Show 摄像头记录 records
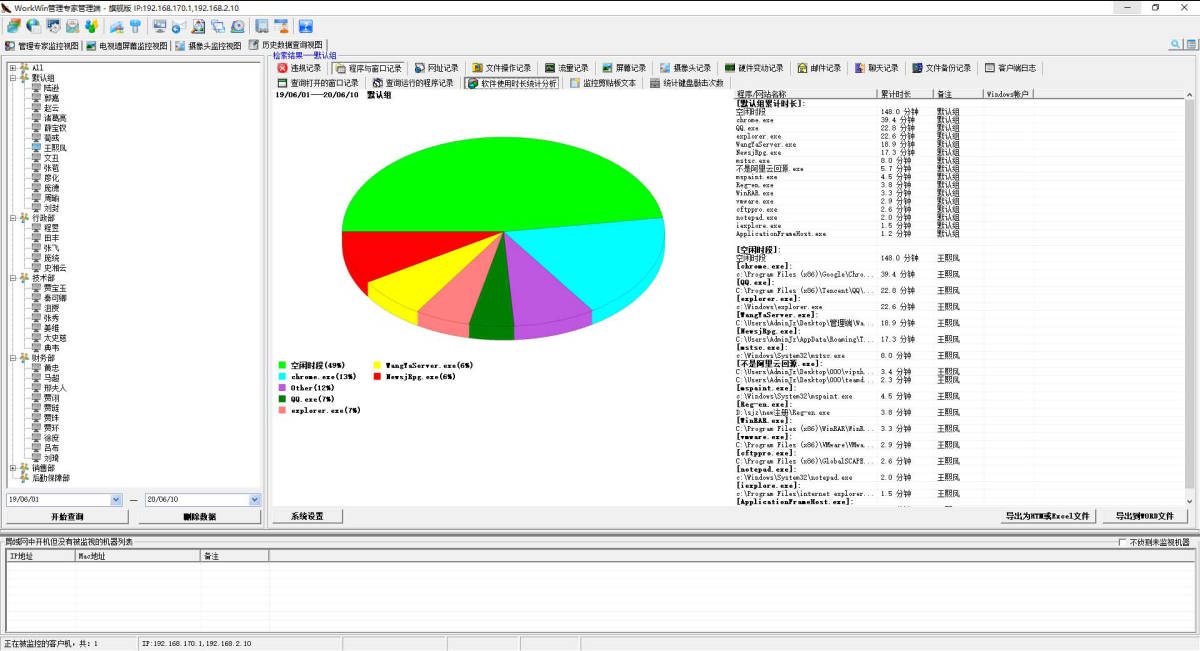 [x=685, y=68]
